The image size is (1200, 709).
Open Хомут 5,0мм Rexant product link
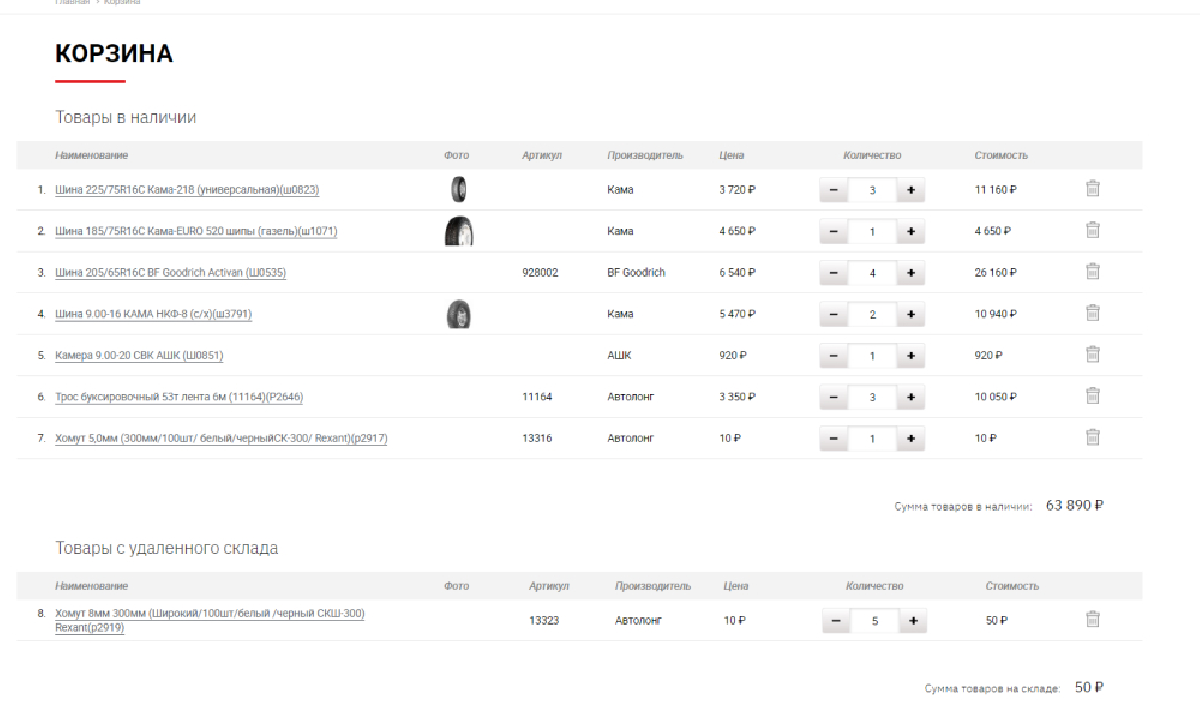[221, 439]
